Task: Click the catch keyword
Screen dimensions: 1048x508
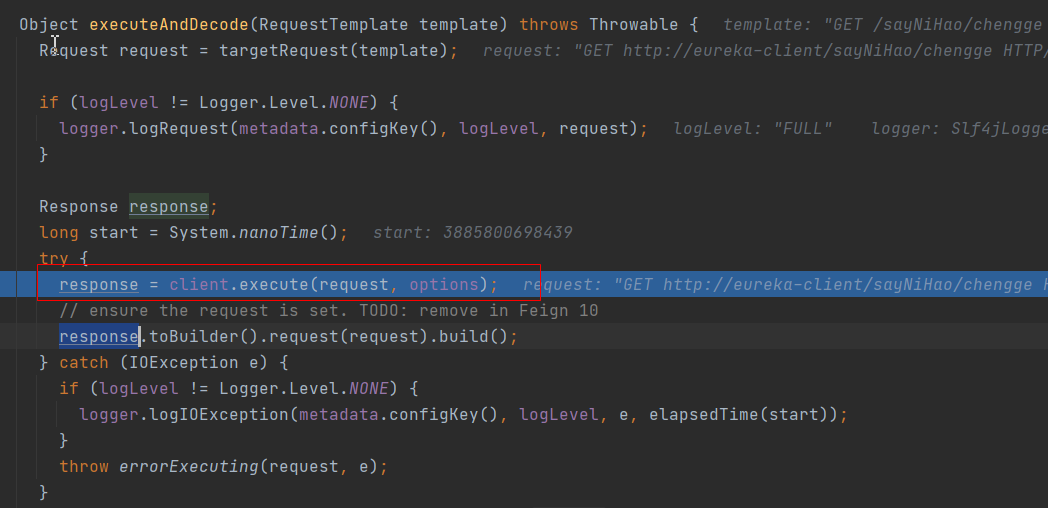Action: pyautogui.click(x=84, y=362)
